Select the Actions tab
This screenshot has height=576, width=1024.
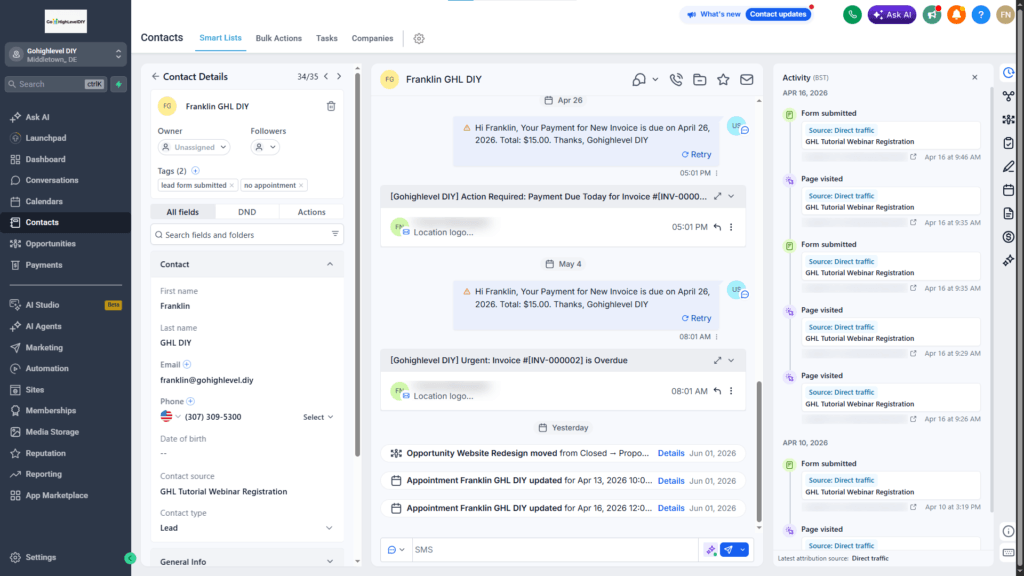[x=312, y=212]
